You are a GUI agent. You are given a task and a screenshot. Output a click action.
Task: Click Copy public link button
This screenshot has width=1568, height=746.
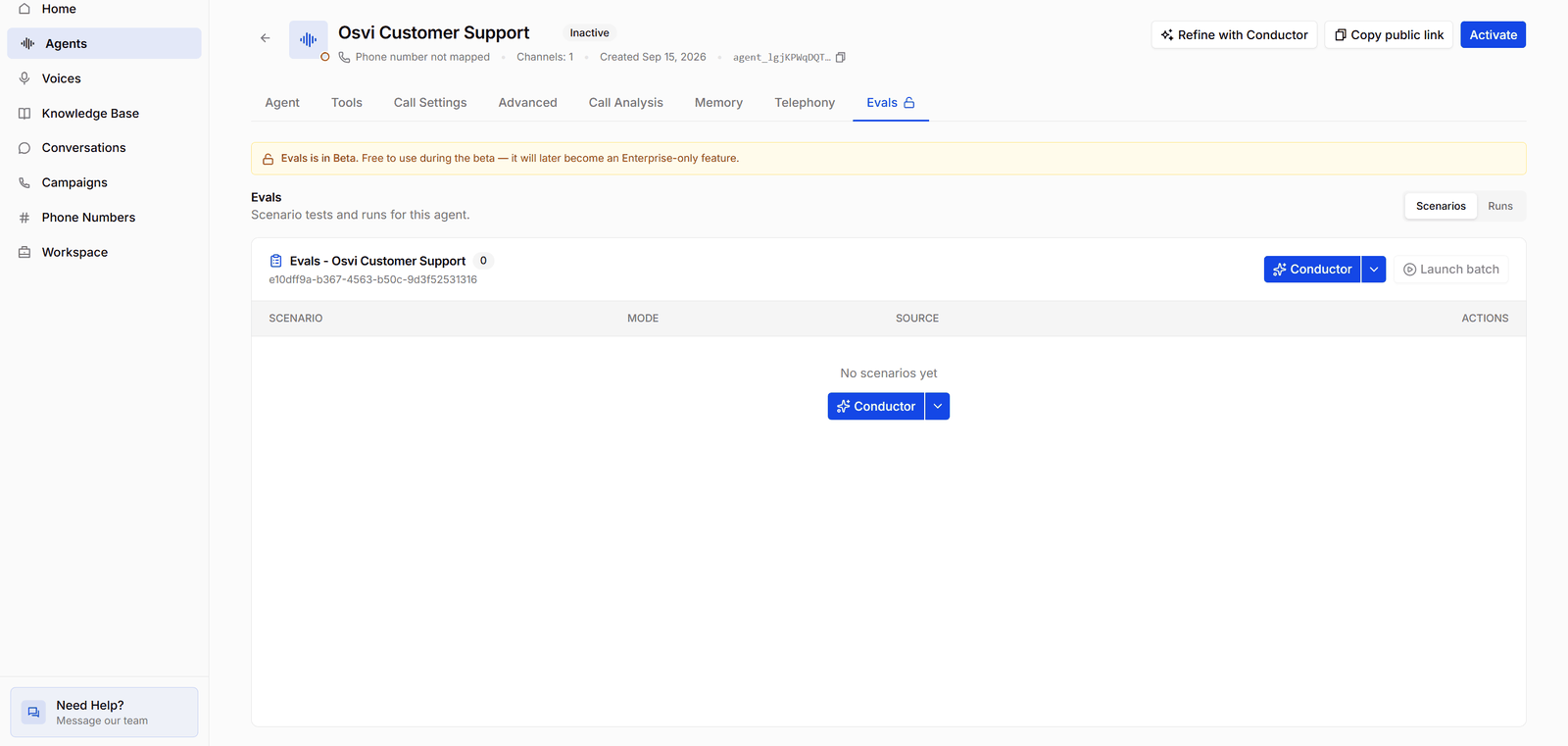coord(1389,34)
